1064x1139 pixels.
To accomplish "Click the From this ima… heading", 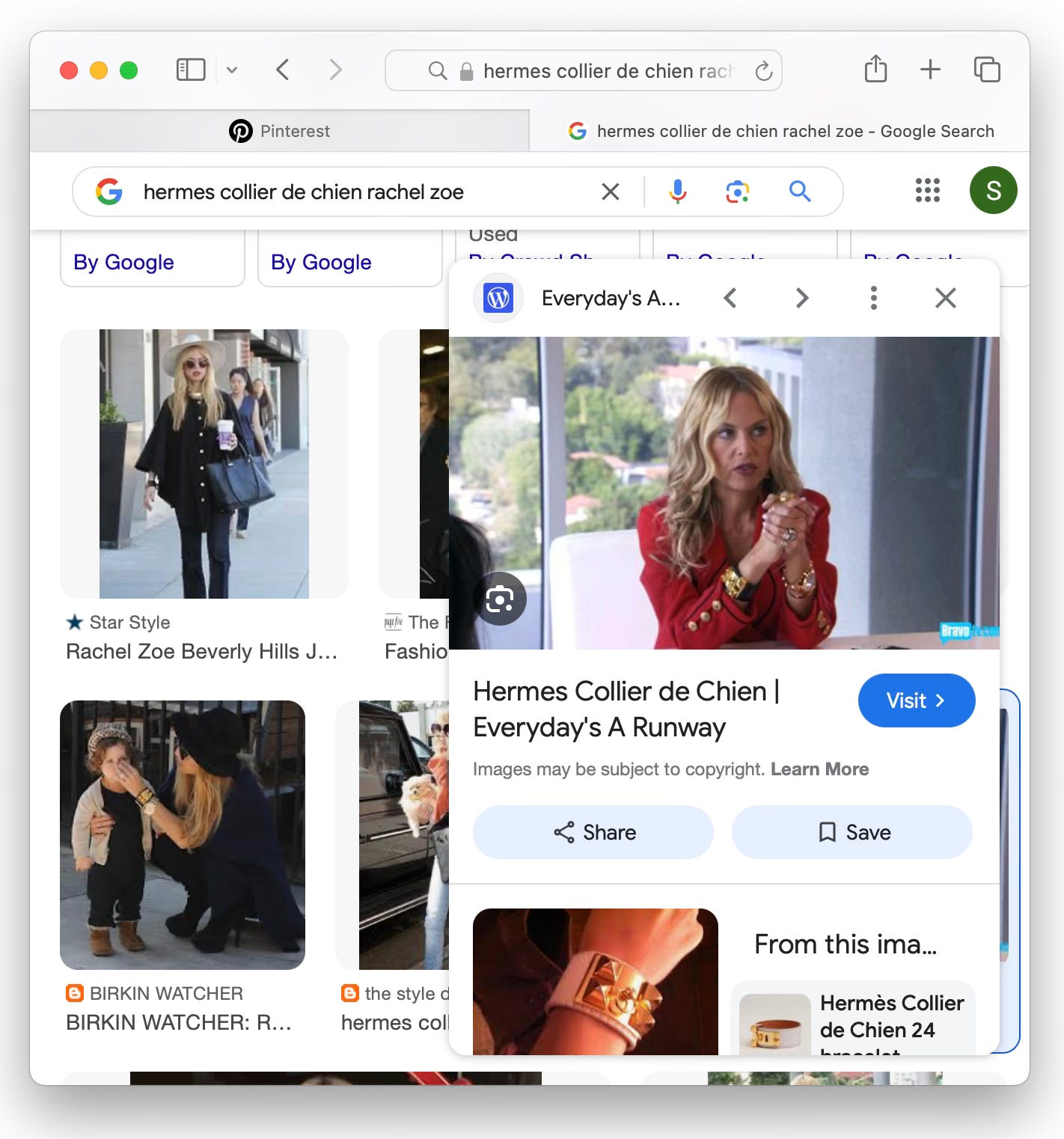I will (x=846, y=944).
